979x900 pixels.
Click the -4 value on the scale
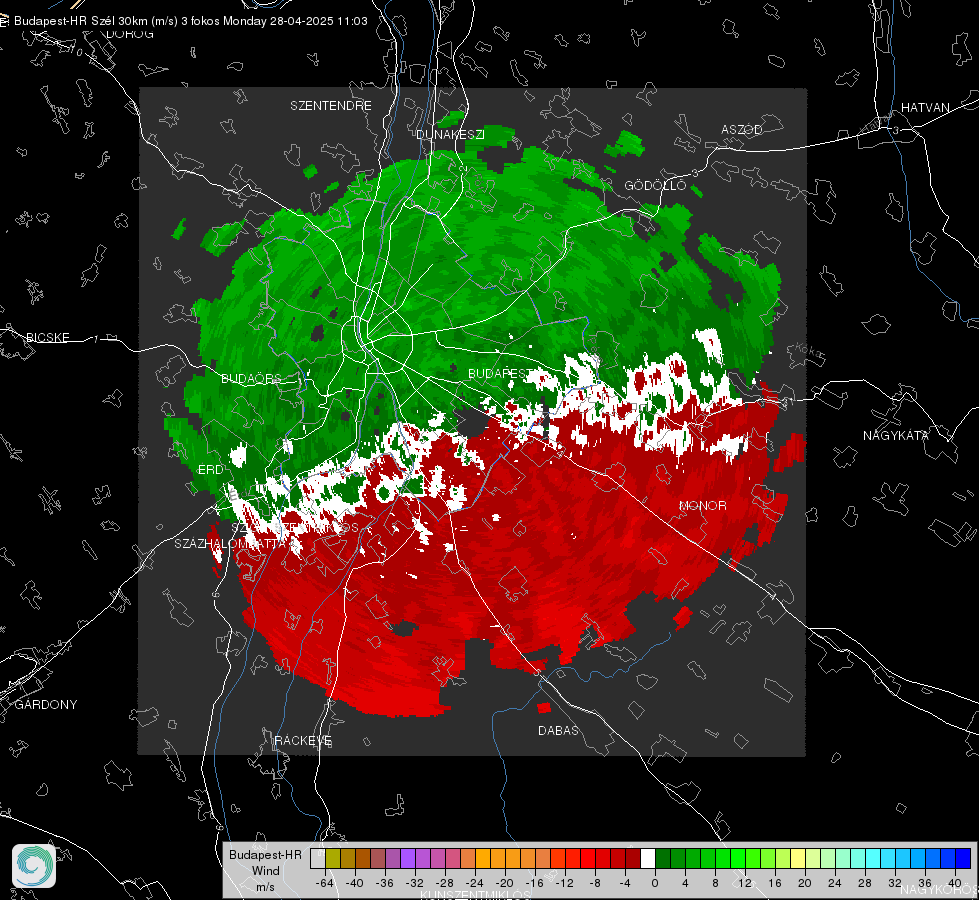pos(624,883)
